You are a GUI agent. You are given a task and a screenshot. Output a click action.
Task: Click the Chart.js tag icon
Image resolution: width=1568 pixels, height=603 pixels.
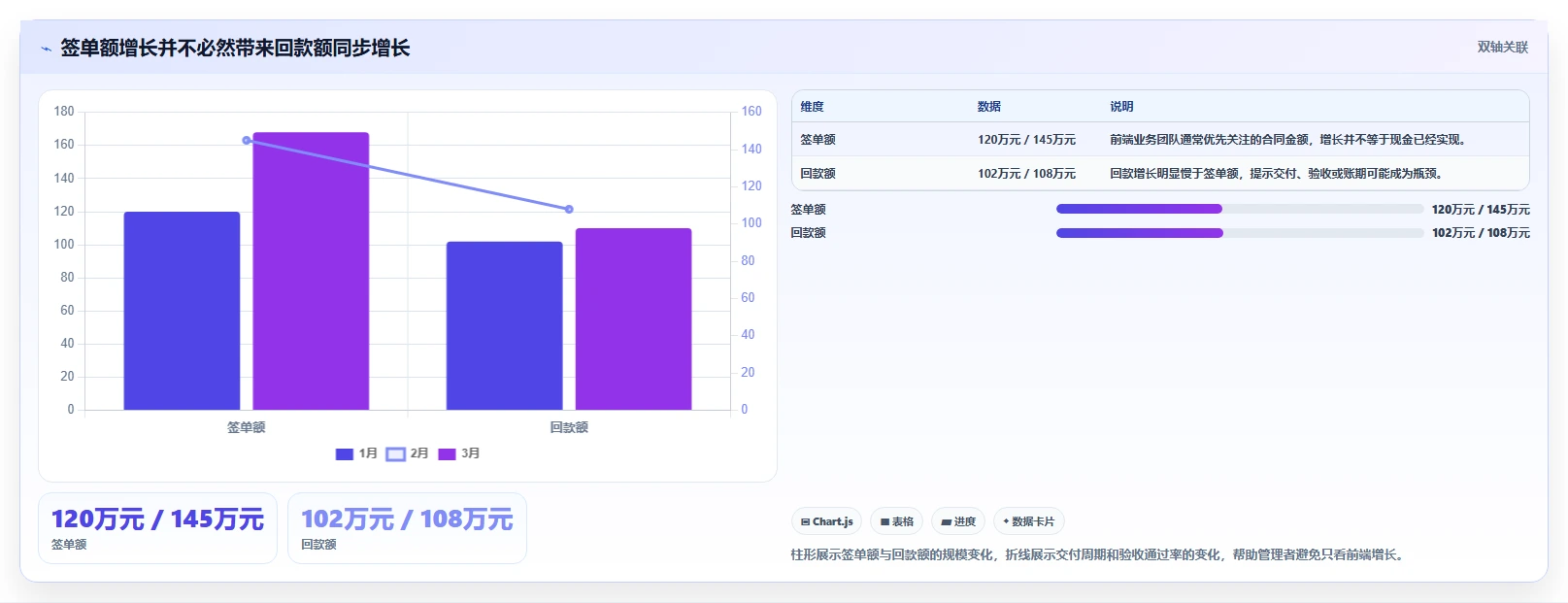[805, 522]
